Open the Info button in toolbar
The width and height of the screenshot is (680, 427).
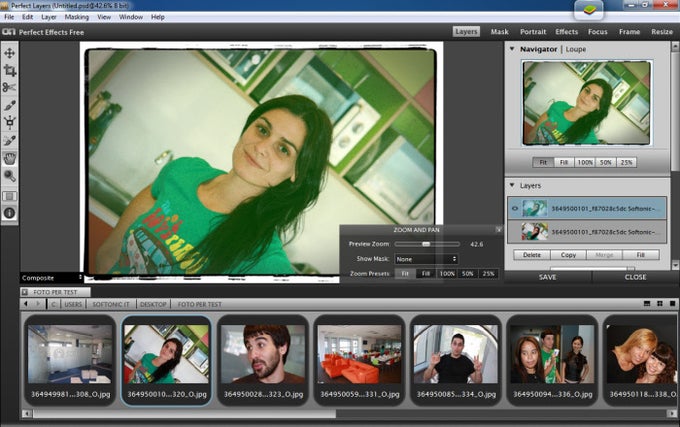(x=10, y=213)
